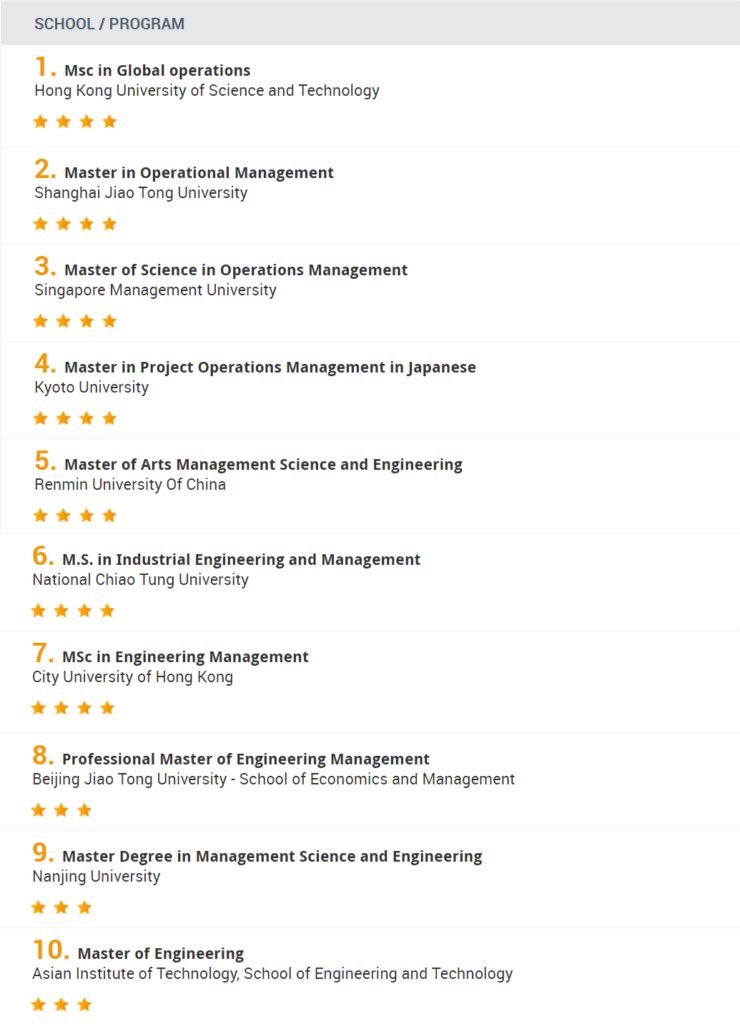This screenshot has height=1024, width=740.
Task: Click the orange rank number 10
Action: click(x=50, y=950)
